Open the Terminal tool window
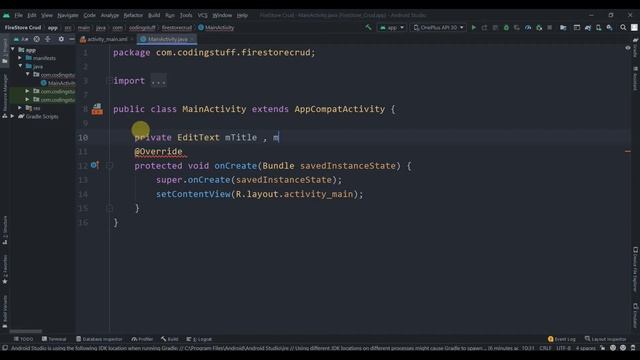640x360 pixels. [x=54, y=339]
